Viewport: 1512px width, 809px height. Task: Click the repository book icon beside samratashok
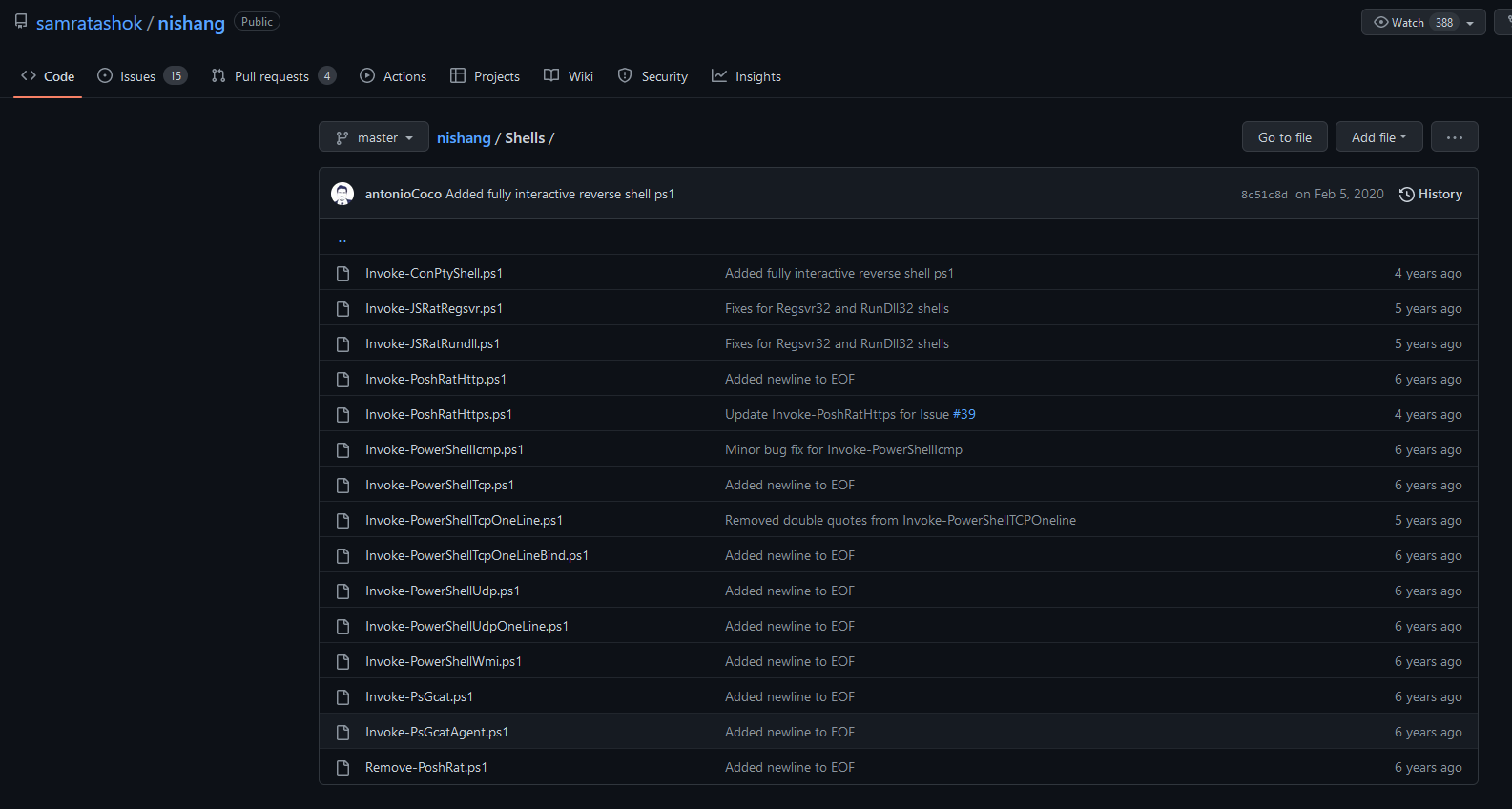click(21, 21)
